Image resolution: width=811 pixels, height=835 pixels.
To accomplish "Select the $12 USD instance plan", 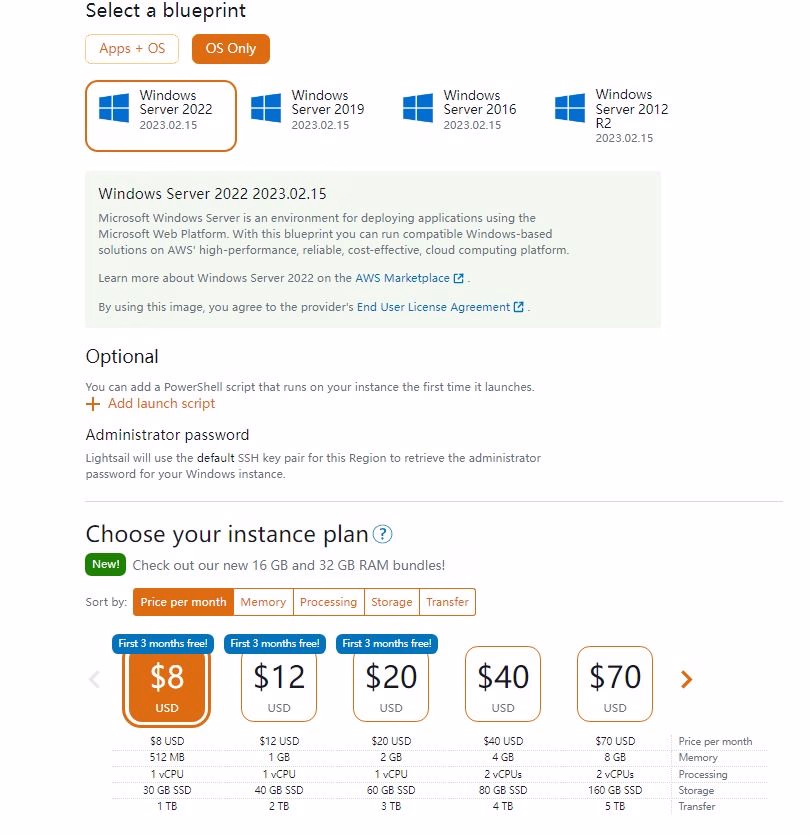I will pyautogui.click(x=279, y=685).
